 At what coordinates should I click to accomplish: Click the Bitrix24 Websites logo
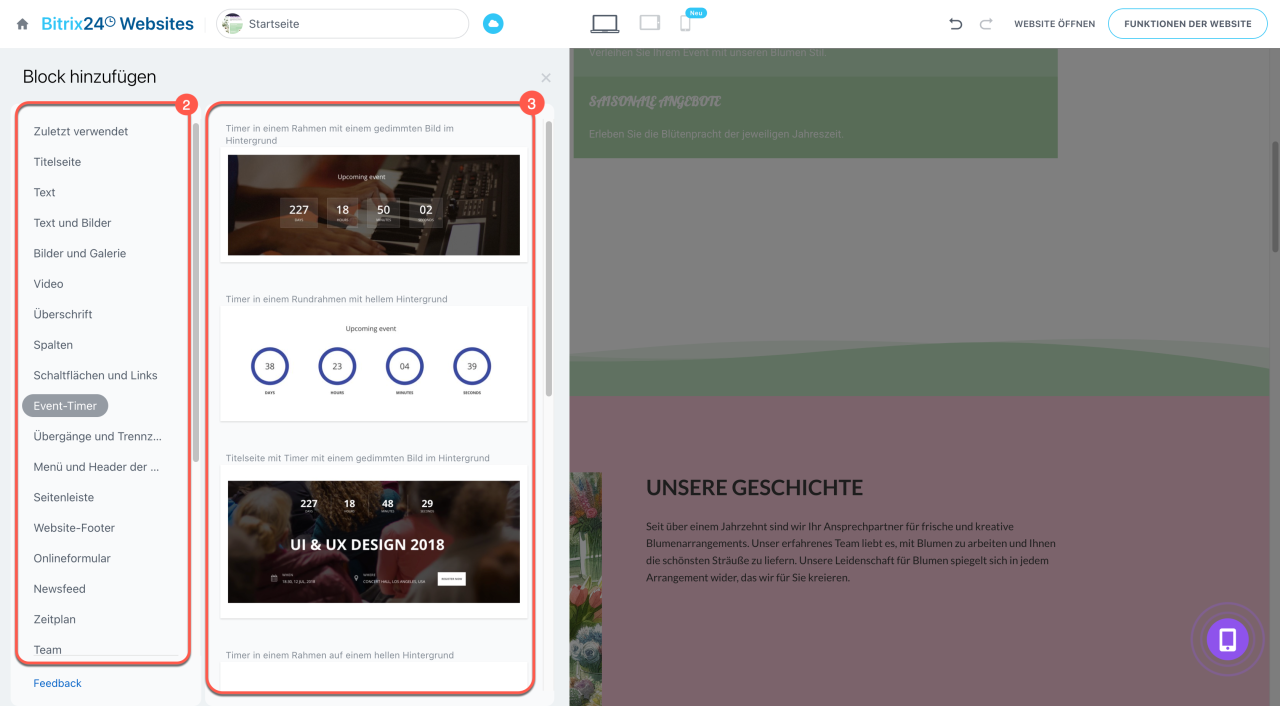[x=118, y=23]
